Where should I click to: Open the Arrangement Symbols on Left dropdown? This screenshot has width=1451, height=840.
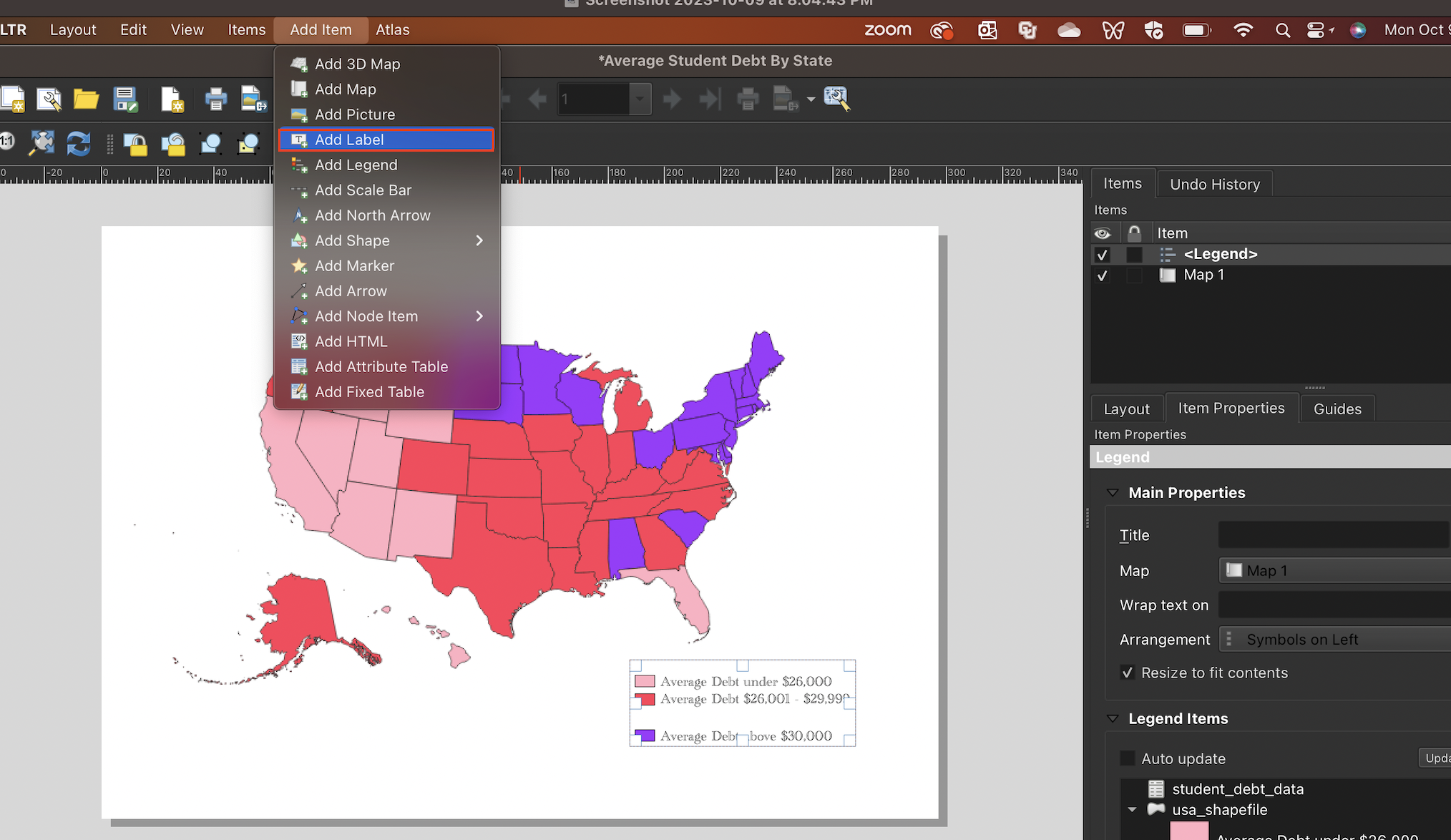1334,640
